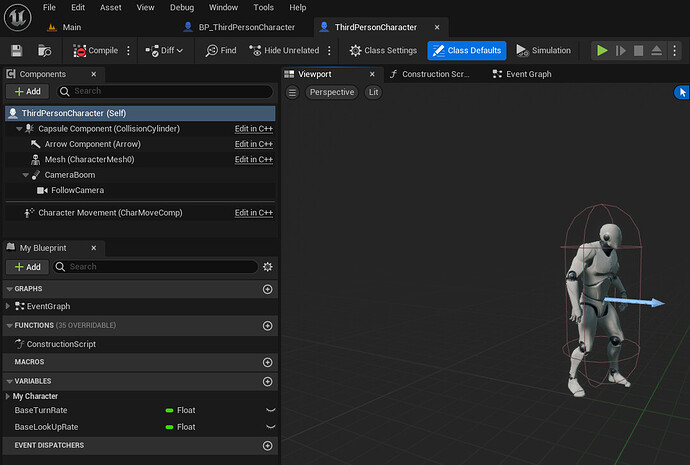This screenshot has height=465, width=690.
Task: Toggle Hide Unrelated nodes
Action: point(284,51)
